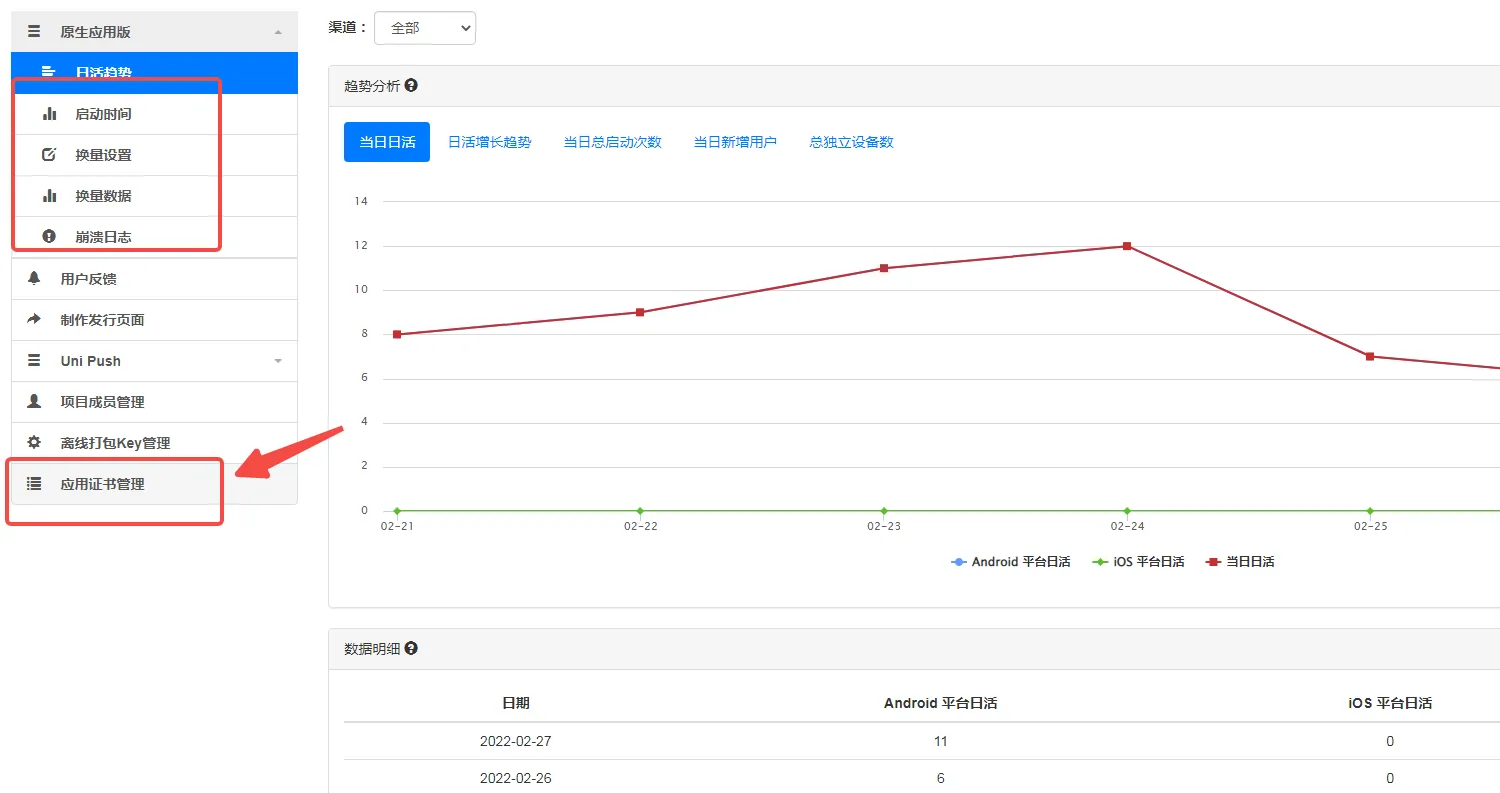Toggle Android 平台日活 series in chart legend
The height and width of the screenshot is (793, 1500).
click(x=1010, y=562)
